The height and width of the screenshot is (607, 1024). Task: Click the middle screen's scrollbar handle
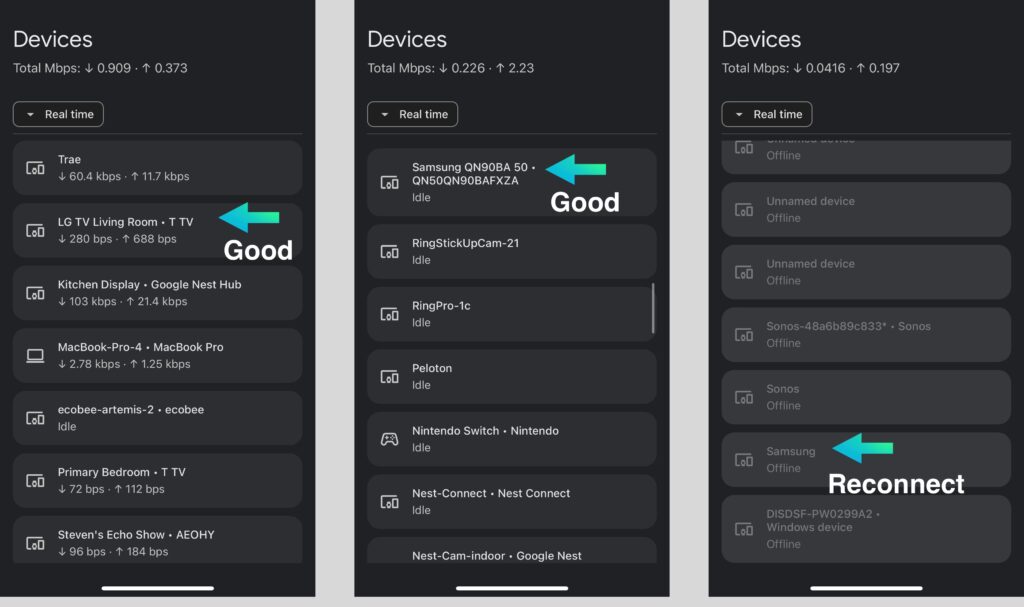(x=653, y=307)
